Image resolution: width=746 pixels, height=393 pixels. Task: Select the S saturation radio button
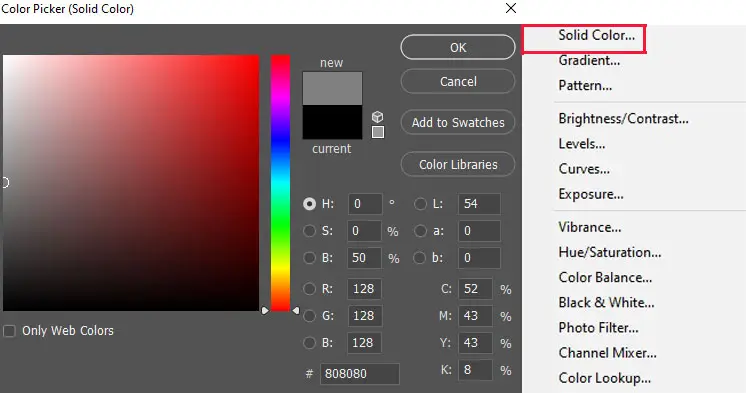click(x=309, y=231)
